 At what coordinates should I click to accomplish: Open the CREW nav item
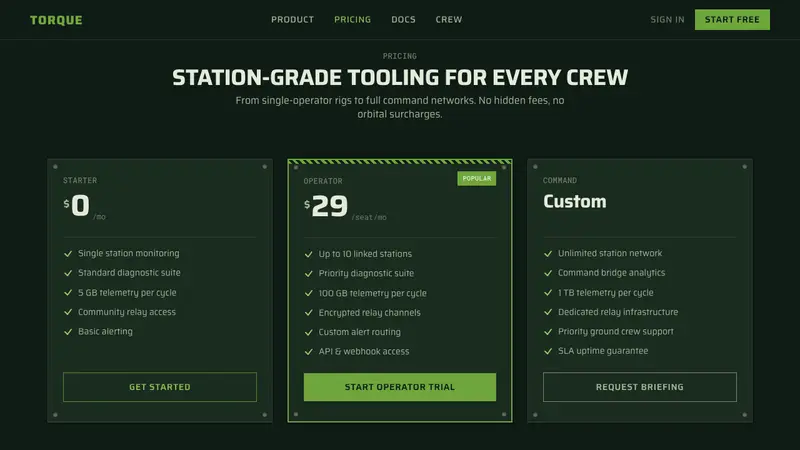tap(448, 19)
